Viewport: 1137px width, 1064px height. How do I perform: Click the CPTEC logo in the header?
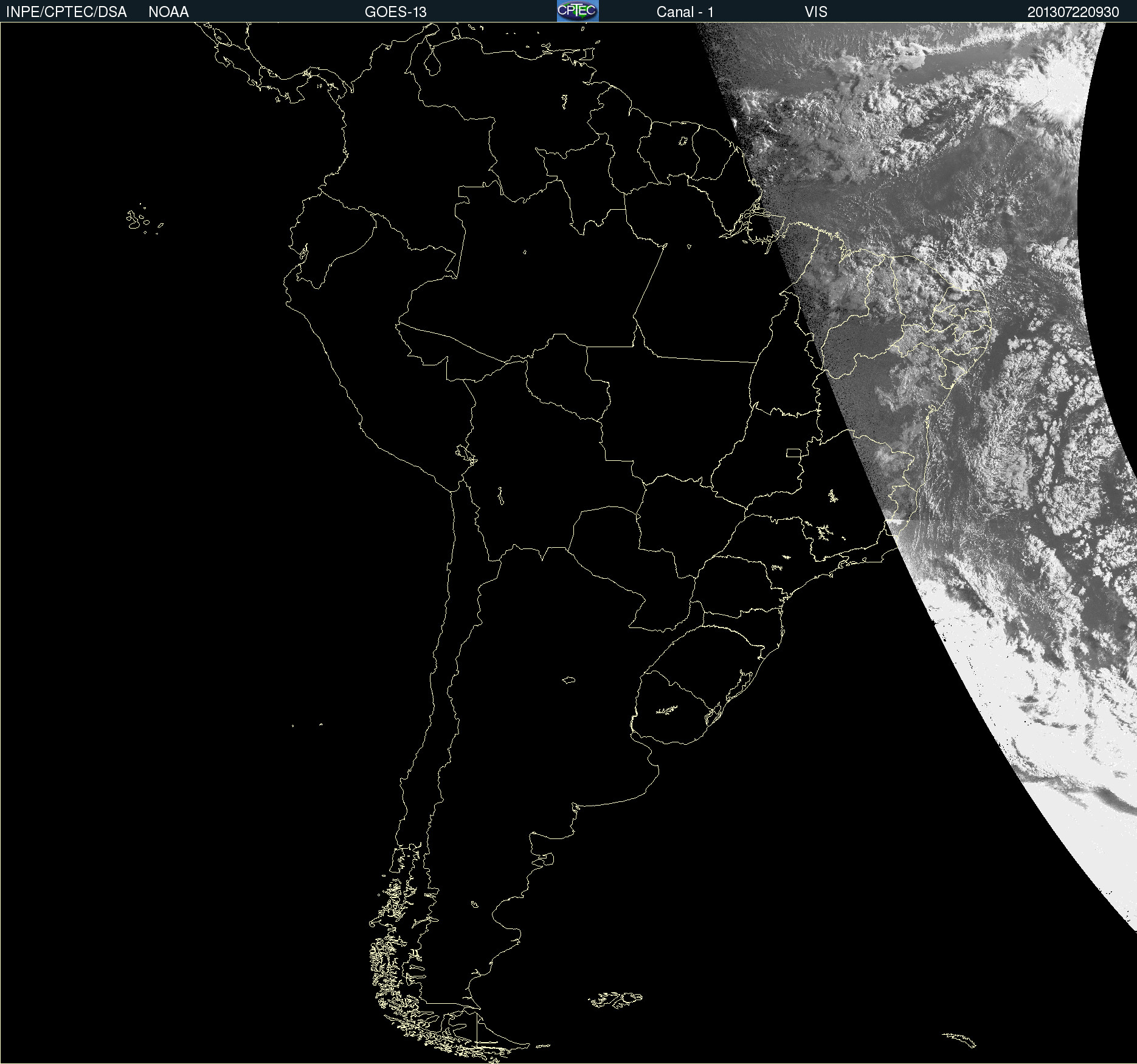click(577, 11)
